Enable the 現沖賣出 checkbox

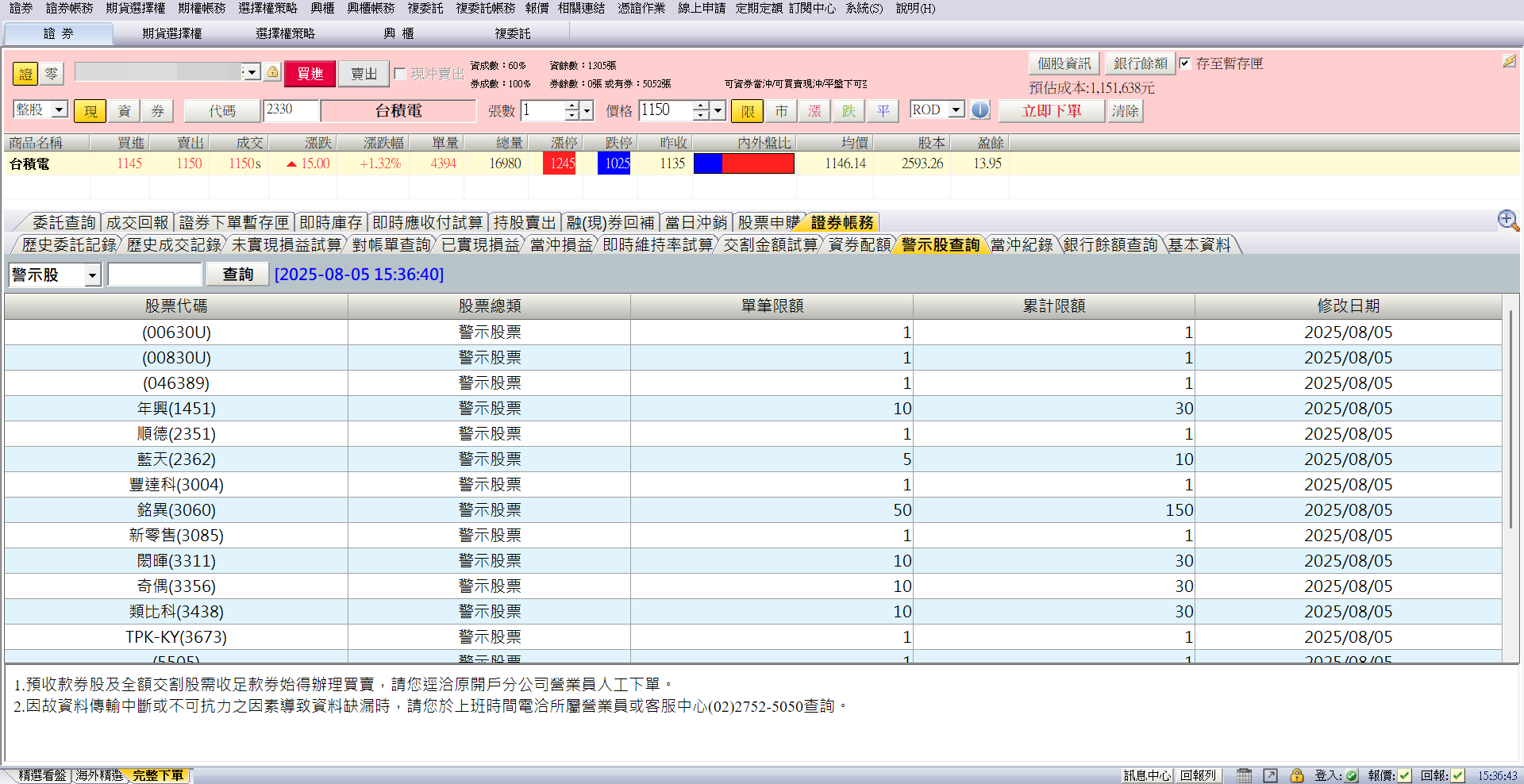point(400,74)
